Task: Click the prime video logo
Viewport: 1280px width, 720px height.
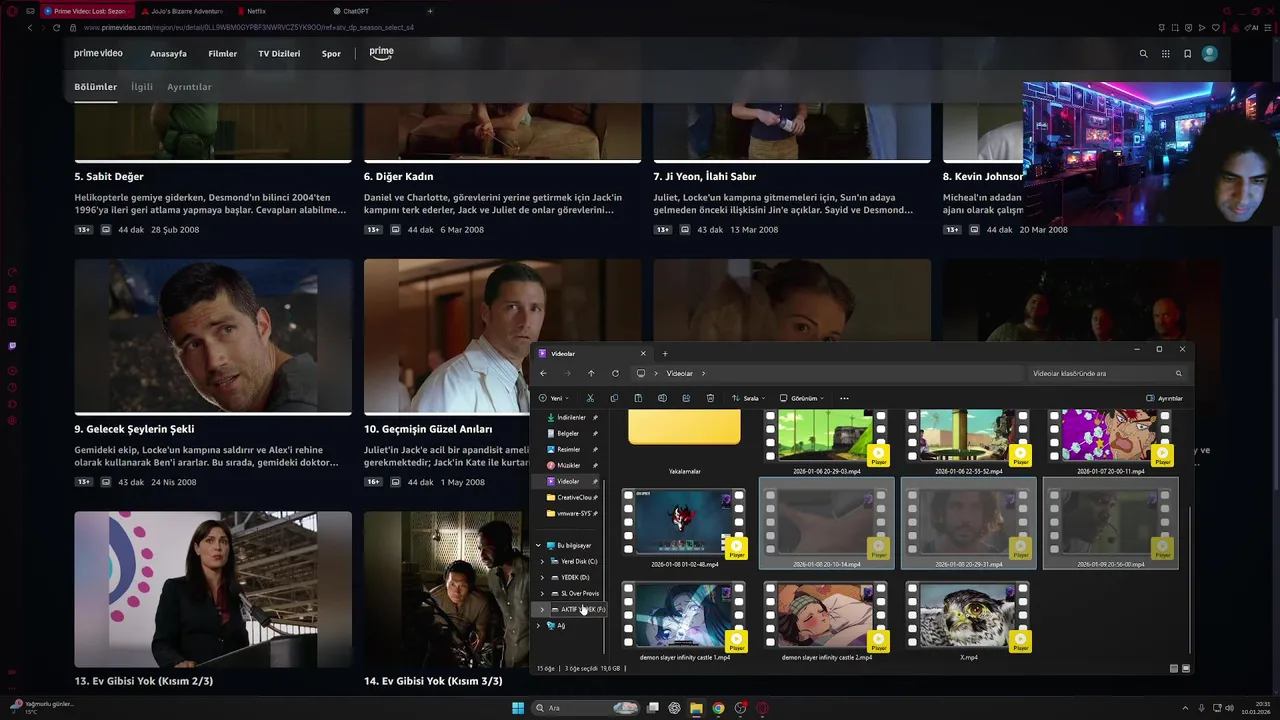Action: tap(98, 53)
